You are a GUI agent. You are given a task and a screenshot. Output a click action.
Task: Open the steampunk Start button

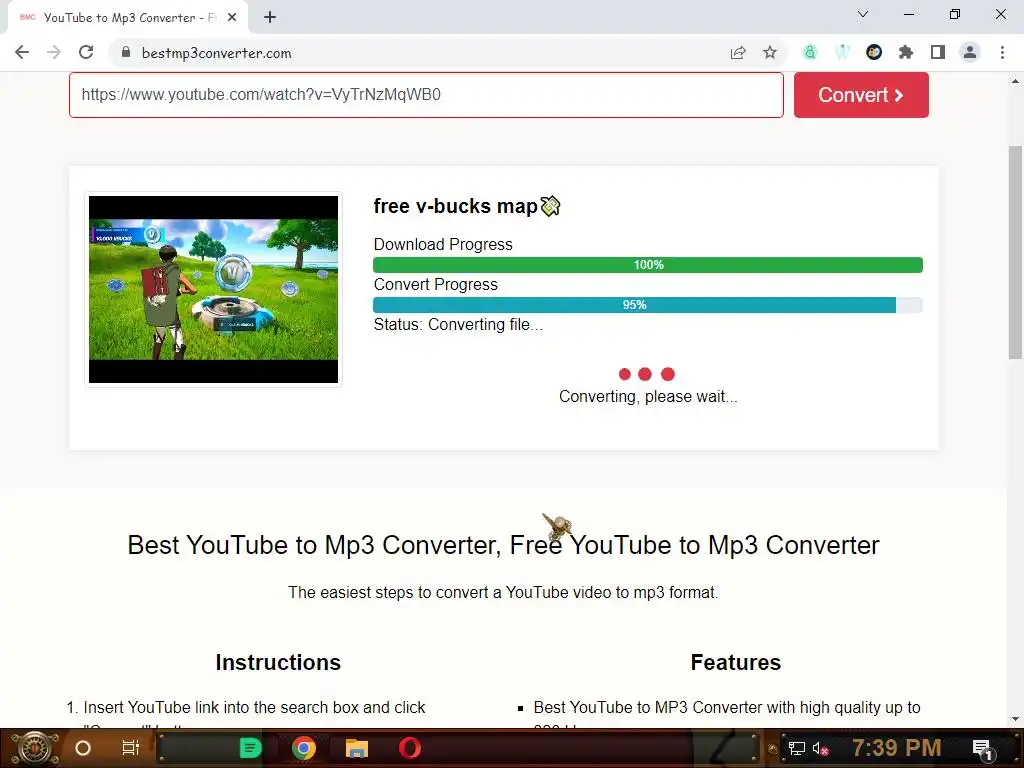(x=35, y=748)
